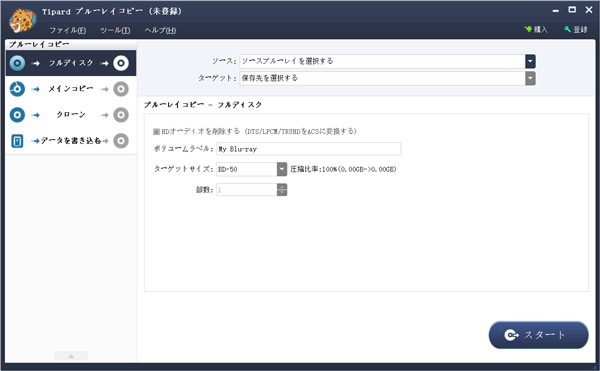Switch to データを書き込む mode
This screenshot has height=371, width=600.
pyautogui.click(x=71, y=141)
